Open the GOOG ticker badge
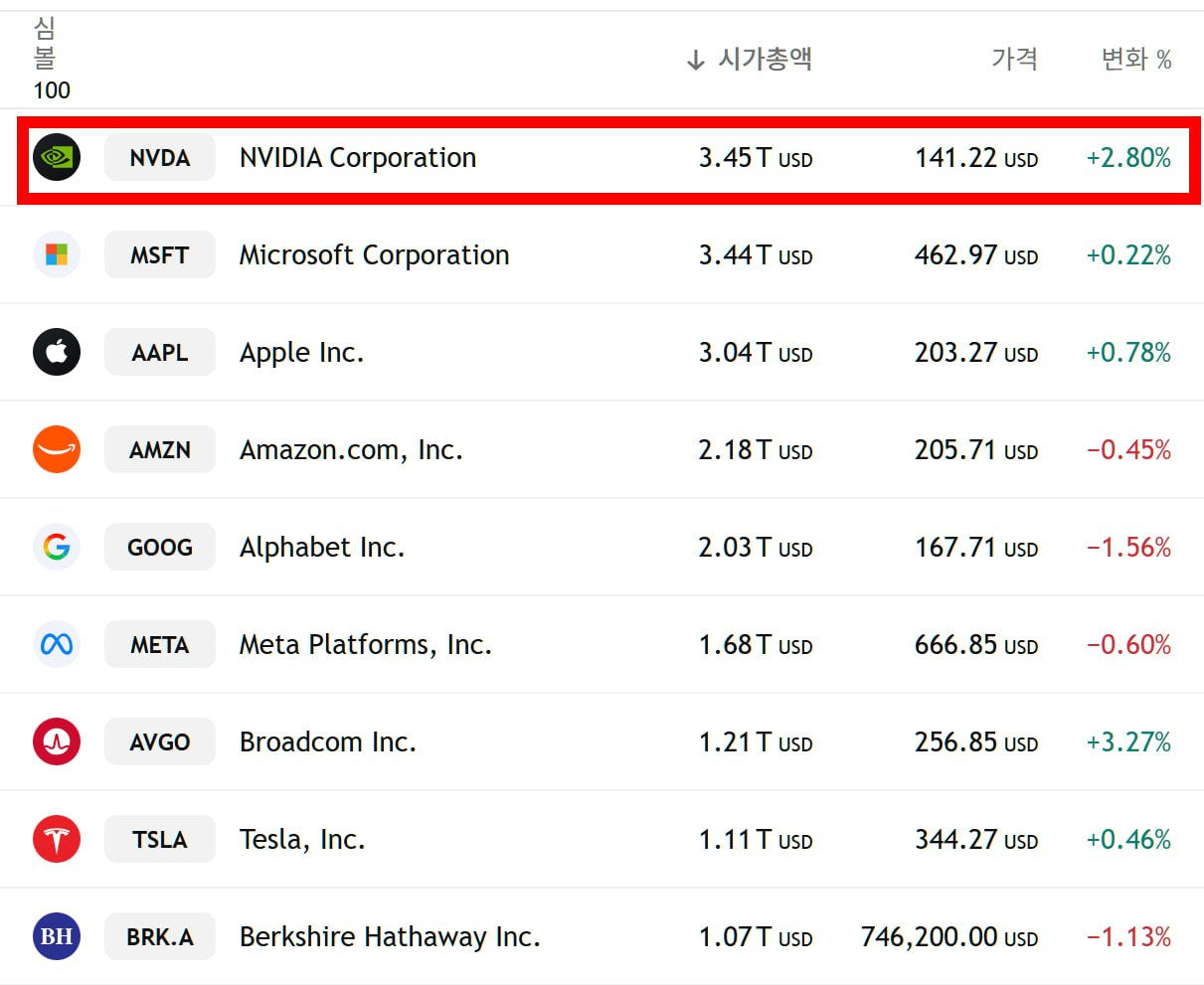This screenshot has width=1204, height=985. (160, 547)
